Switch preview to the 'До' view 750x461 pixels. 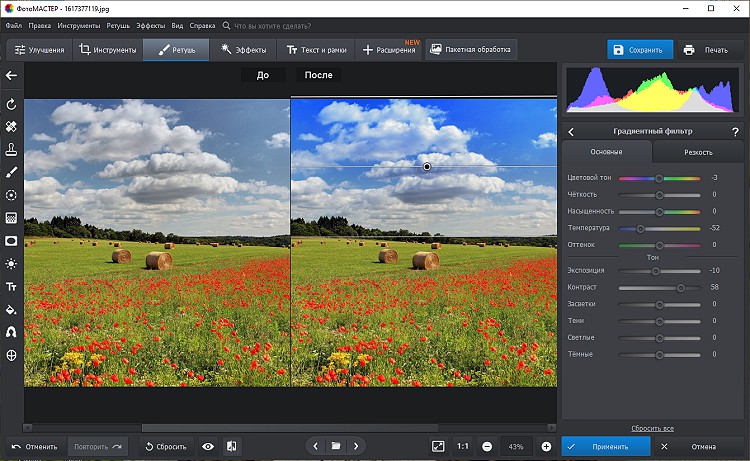coord(263,75)
